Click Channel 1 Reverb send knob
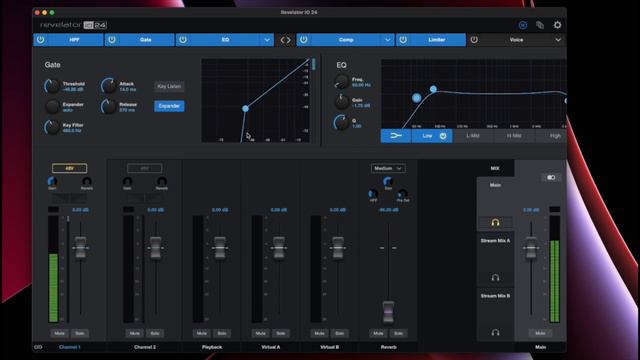Screen dimensions: 640x360 [x=87, y=181]
